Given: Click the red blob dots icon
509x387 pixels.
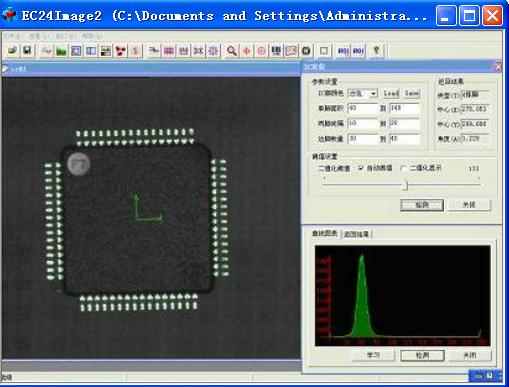Looking at the screenshot, I should pyautogui.click(x=121, y=51).
